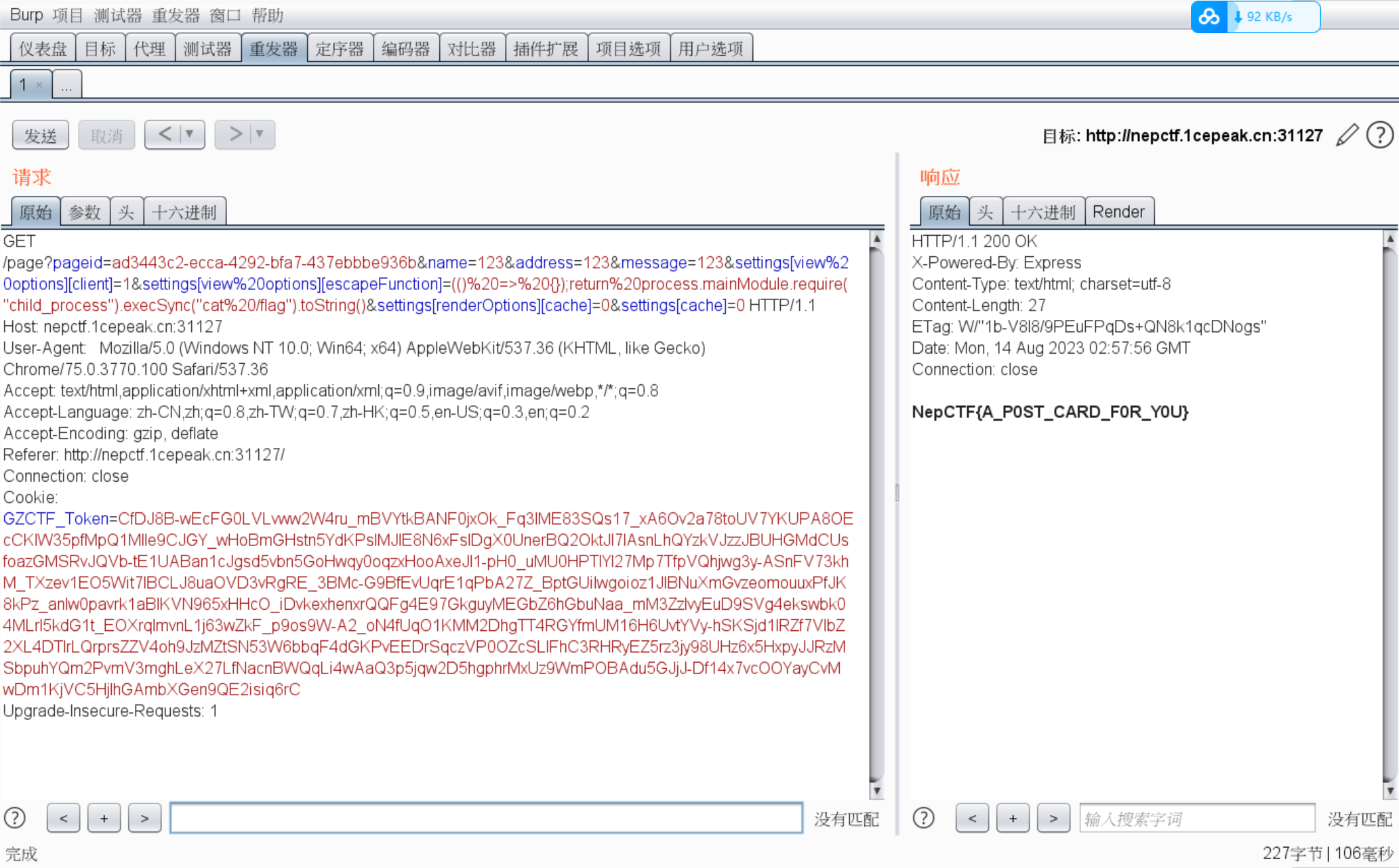Click the NepCTF flag text in response
The width and height of the screenshot is (1399, 868).
[1050, 412]
